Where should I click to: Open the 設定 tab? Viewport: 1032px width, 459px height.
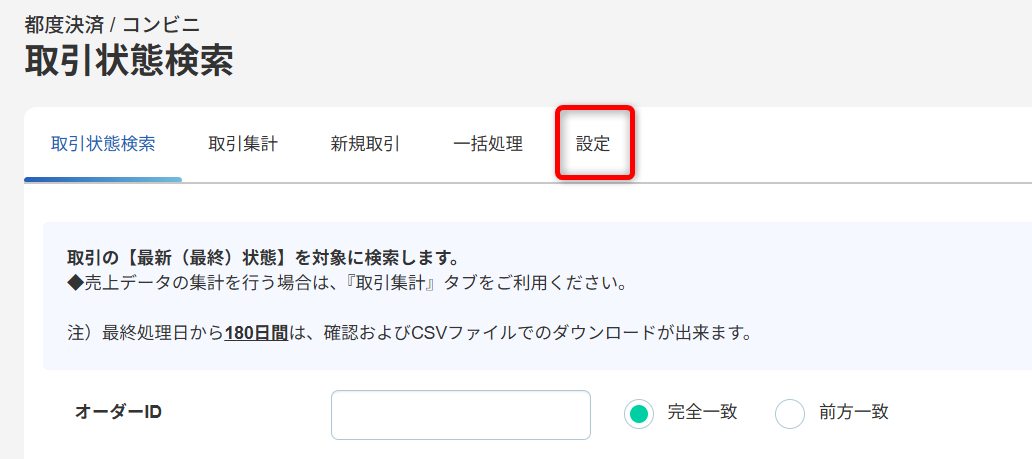coord(593,144)
